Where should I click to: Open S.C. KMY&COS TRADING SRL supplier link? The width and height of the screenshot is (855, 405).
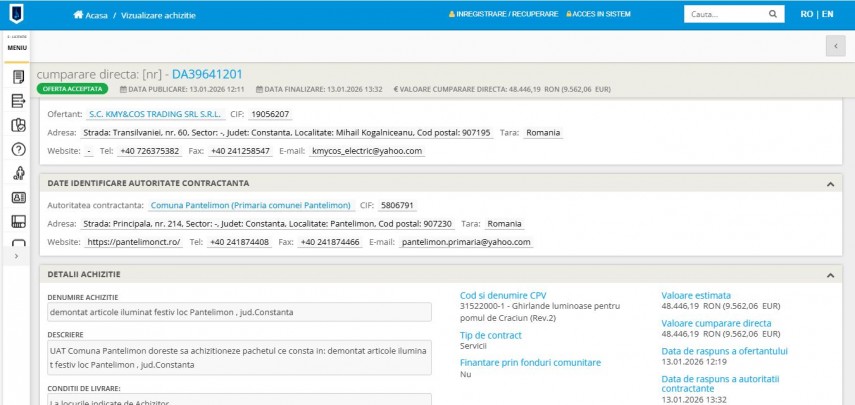point(141,114)
